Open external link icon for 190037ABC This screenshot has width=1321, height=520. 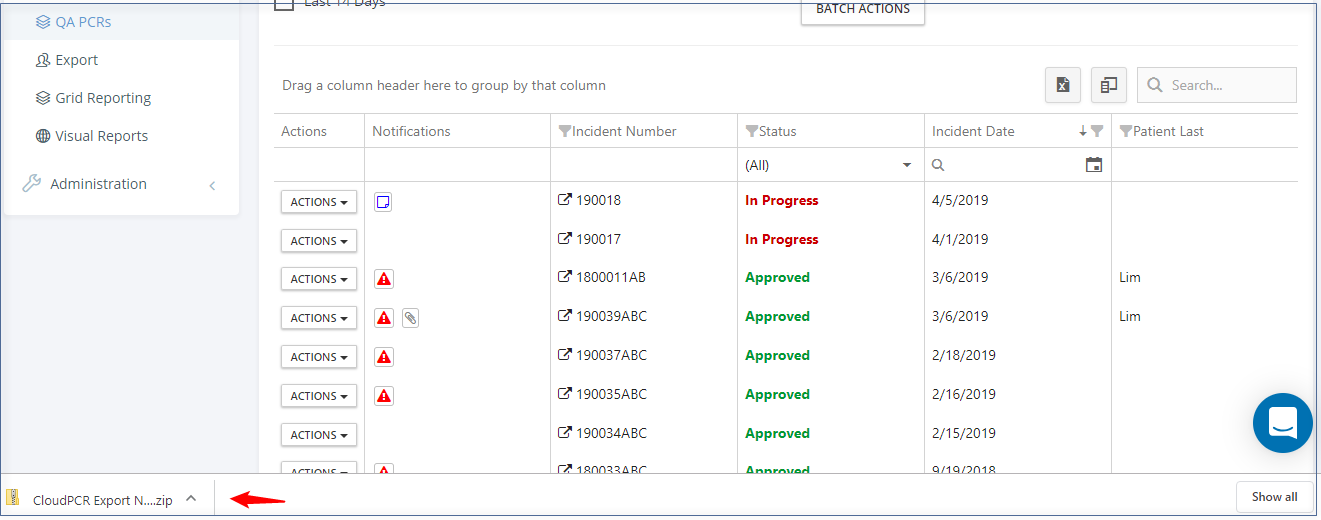click(x=564, y=355)
